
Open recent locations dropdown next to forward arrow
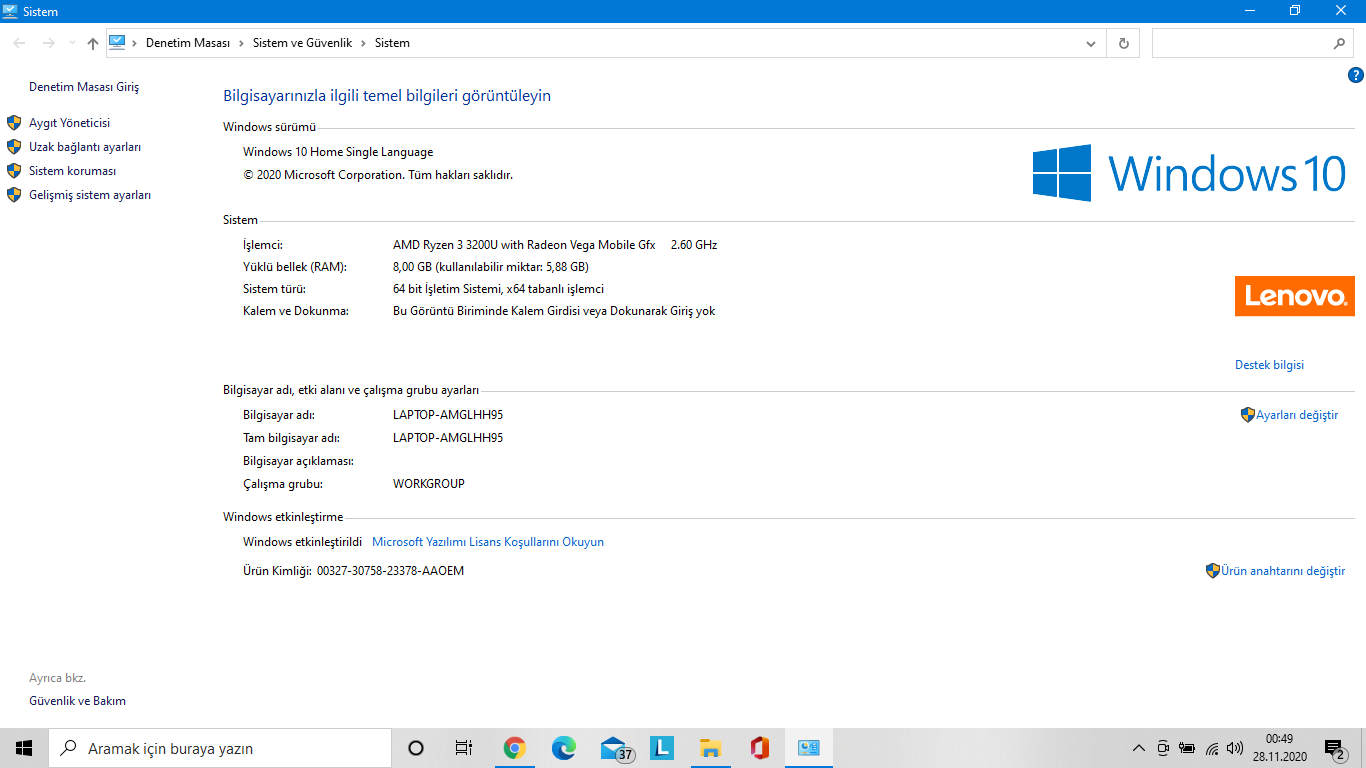(72, 43)
